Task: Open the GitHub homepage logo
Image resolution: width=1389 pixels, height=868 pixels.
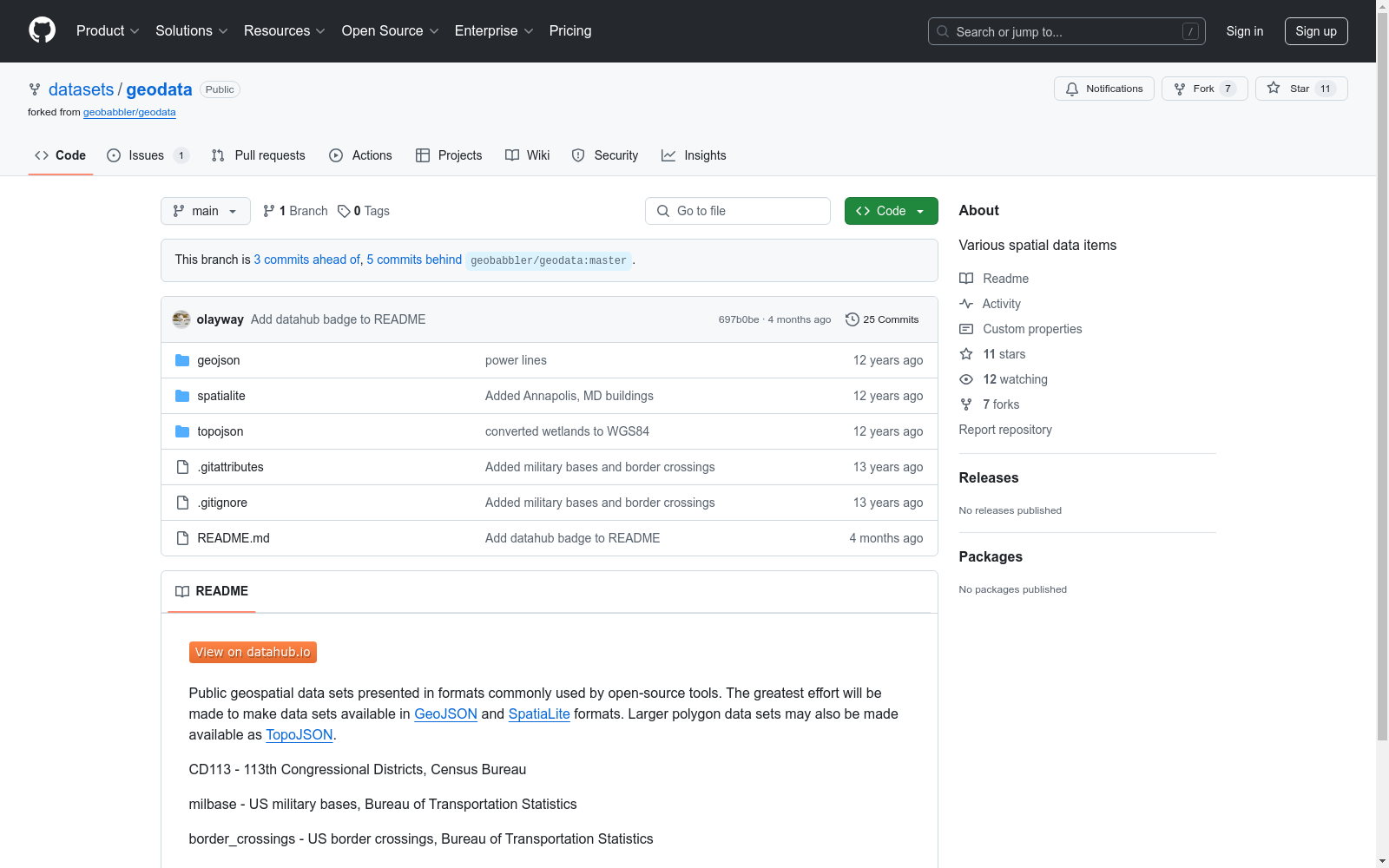Action: coord(42,30)
